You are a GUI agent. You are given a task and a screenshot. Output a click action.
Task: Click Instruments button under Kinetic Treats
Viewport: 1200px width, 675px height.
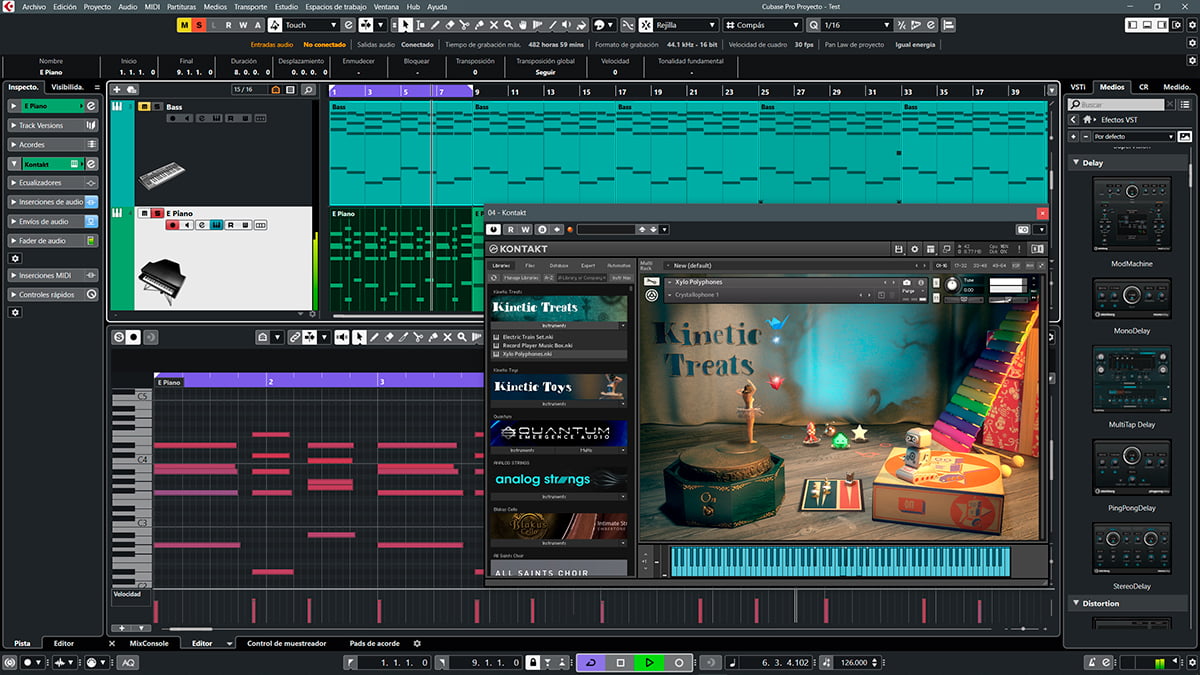[x=554, y=326]
